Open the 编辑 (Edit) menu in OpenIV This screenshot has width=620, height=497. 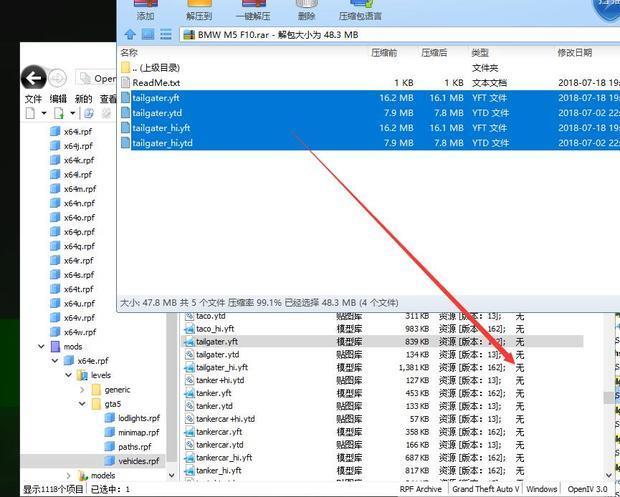[59, 99]
